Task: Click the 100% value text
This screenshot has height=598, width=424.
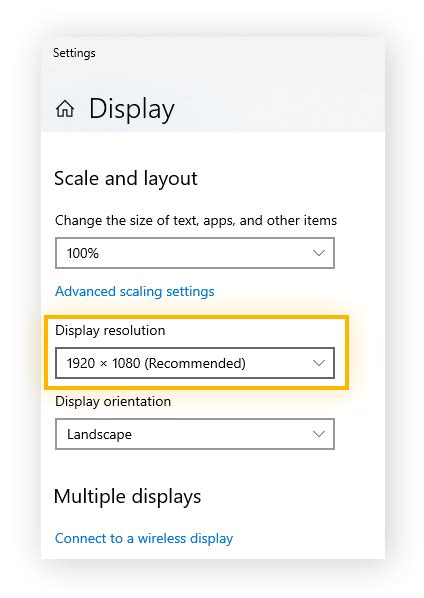Action: (83, 253)
